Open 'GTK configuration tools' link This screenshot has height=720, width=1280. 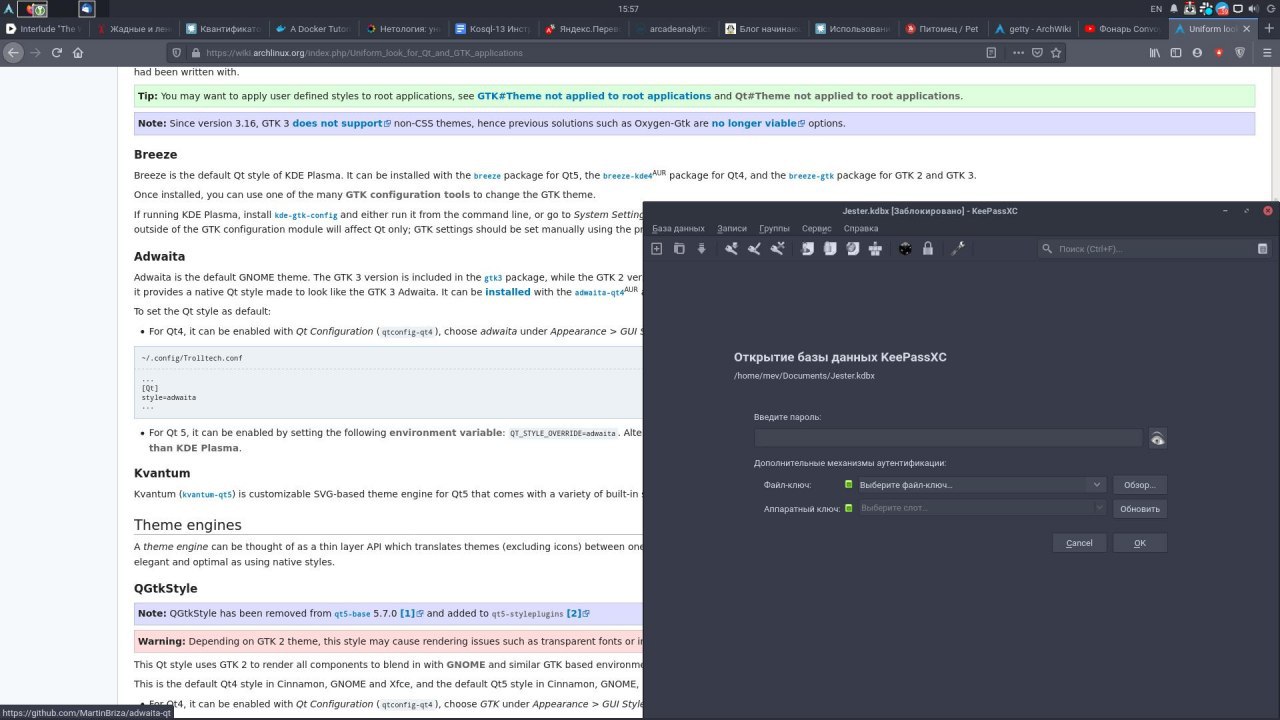tap(408, 194)
